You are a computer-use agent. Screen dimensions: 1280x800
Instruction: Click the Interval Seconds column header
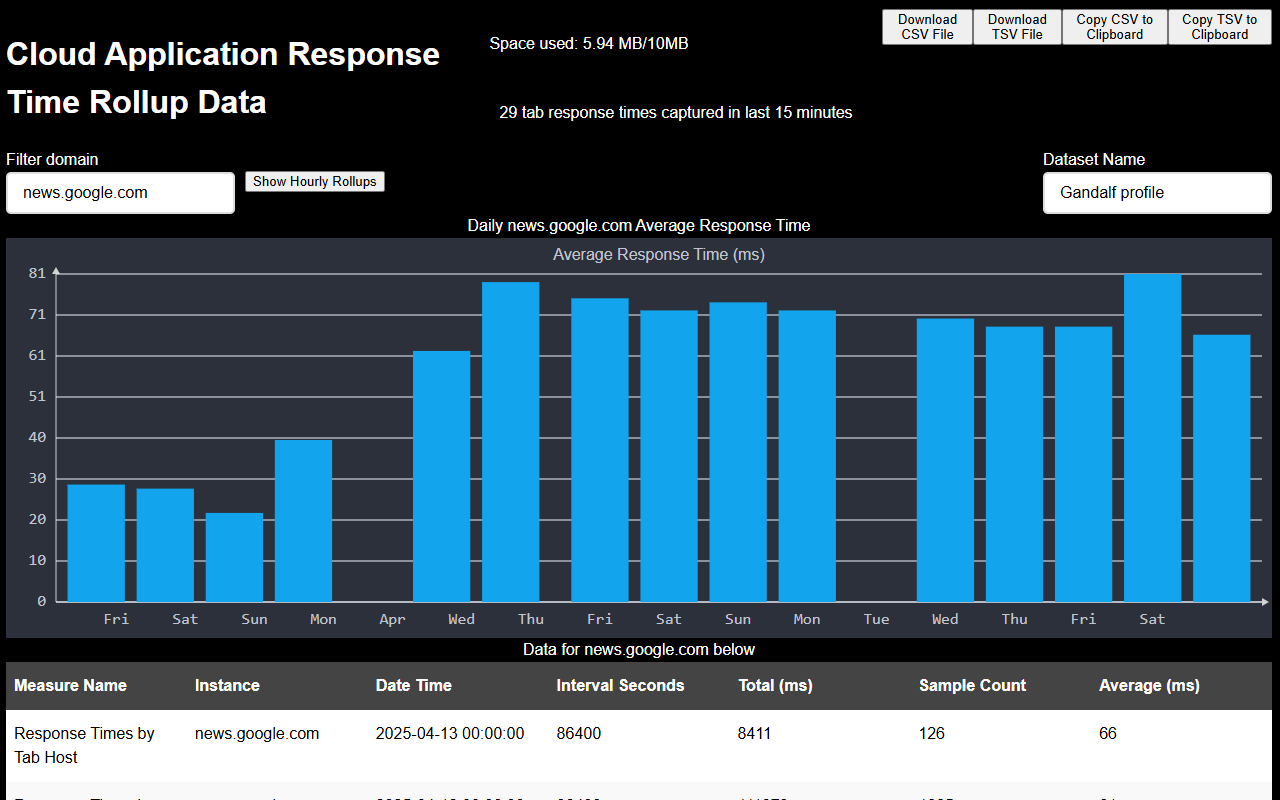pos(621,686)
